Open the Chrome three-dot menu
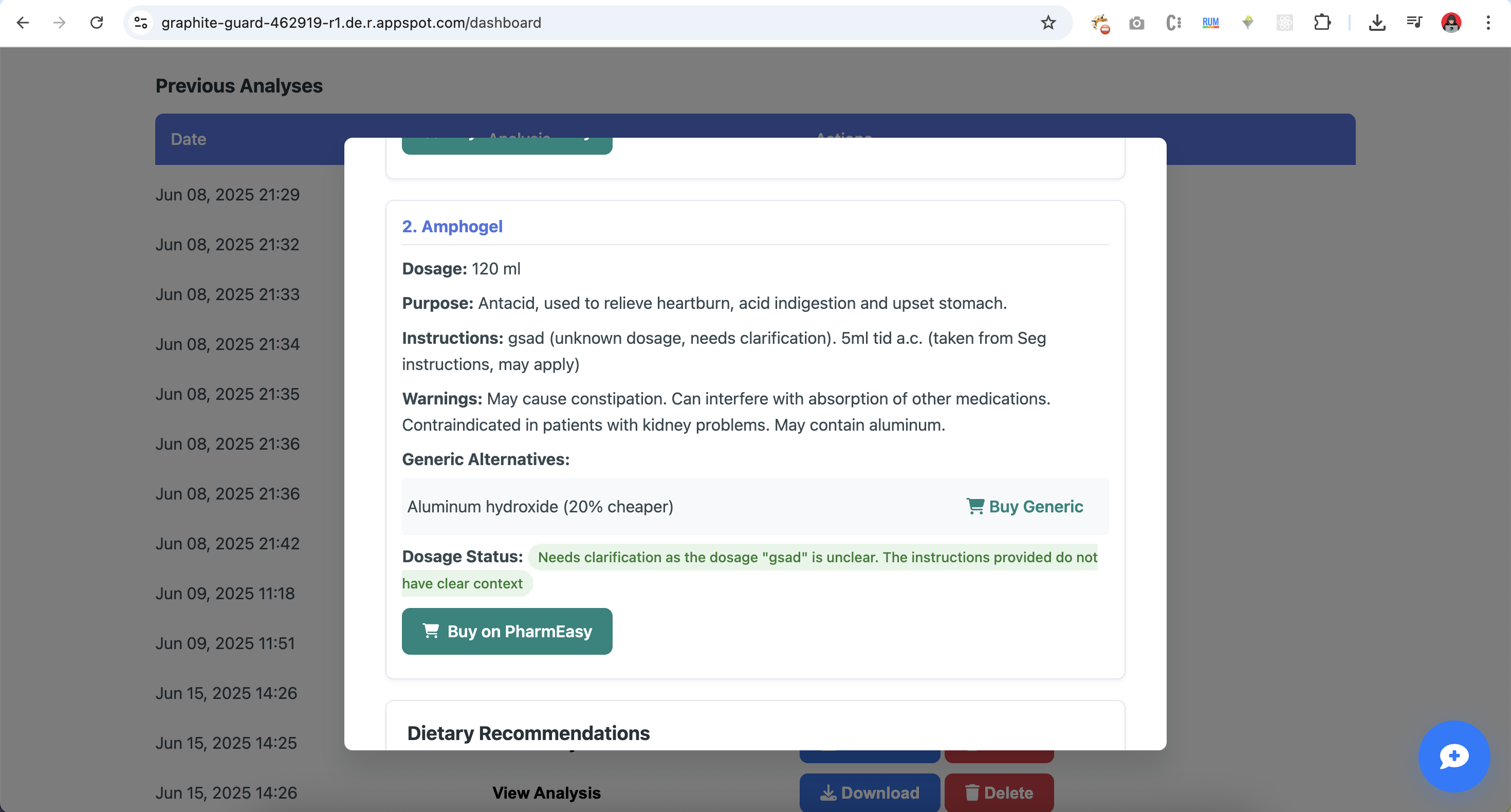The width and height of the screenshot is (1511, 812). click(1488, 23)
